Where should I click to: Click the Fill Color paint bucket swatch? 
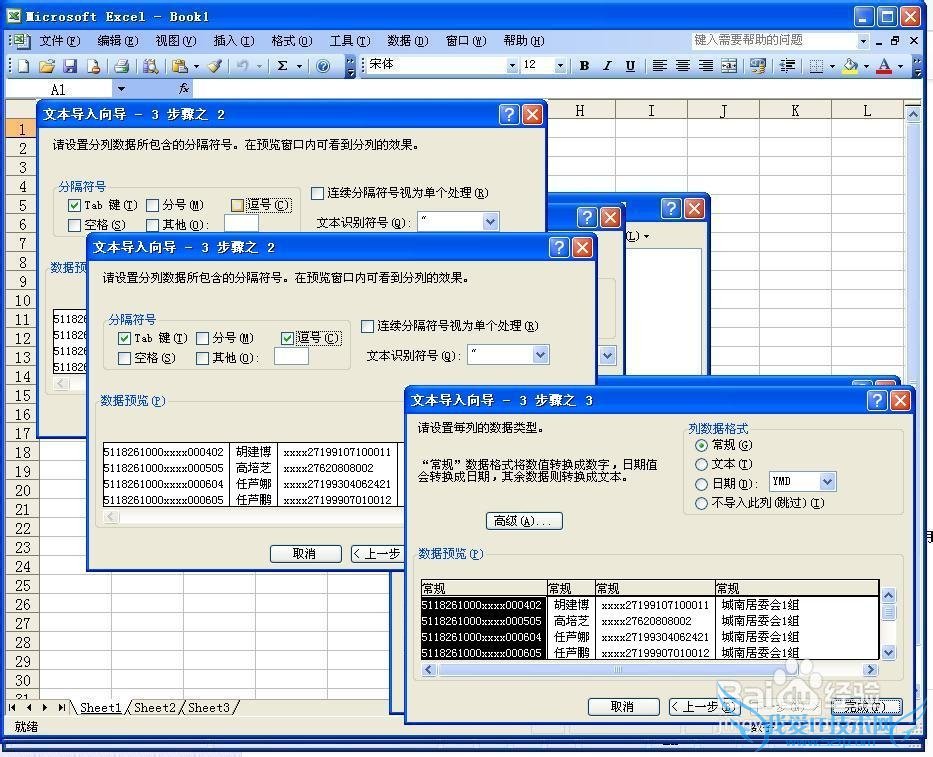point(850,66)
